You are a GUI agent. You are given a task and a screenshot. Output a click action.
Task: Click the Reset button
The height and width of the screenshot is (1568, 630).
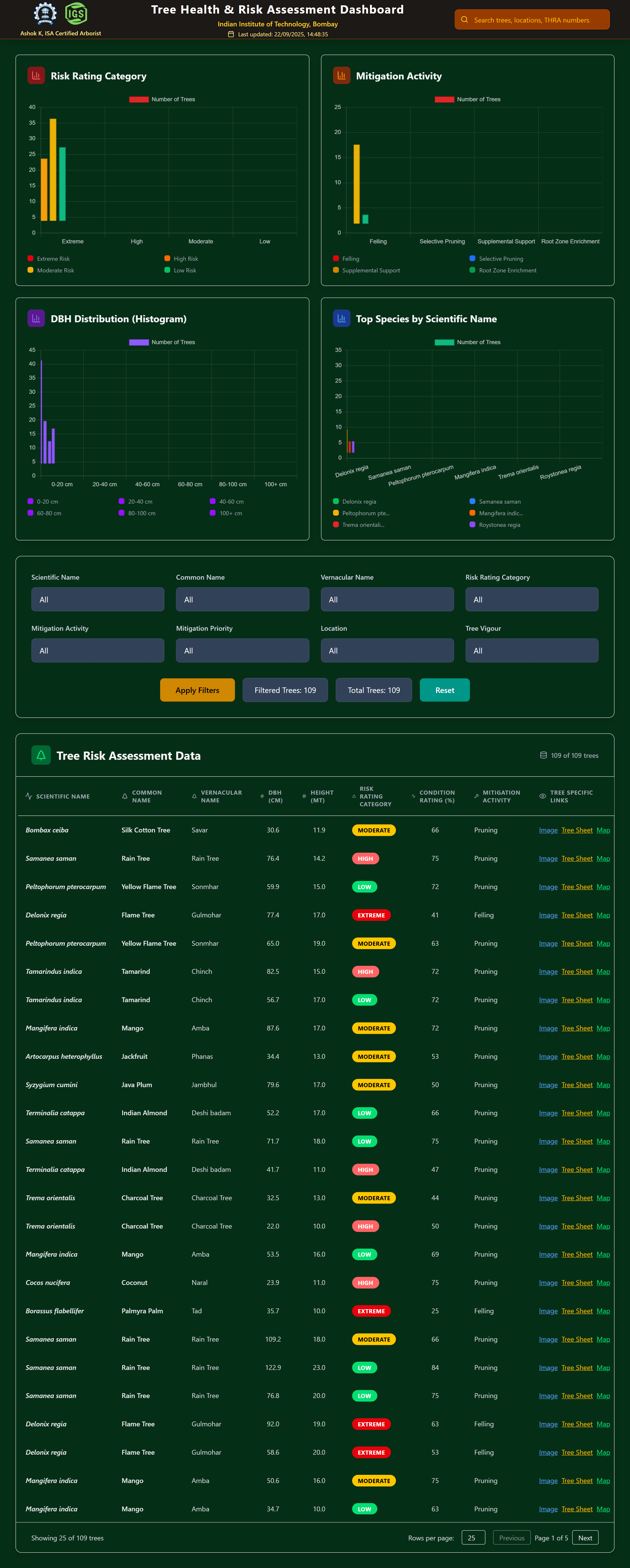coord(445,690)
